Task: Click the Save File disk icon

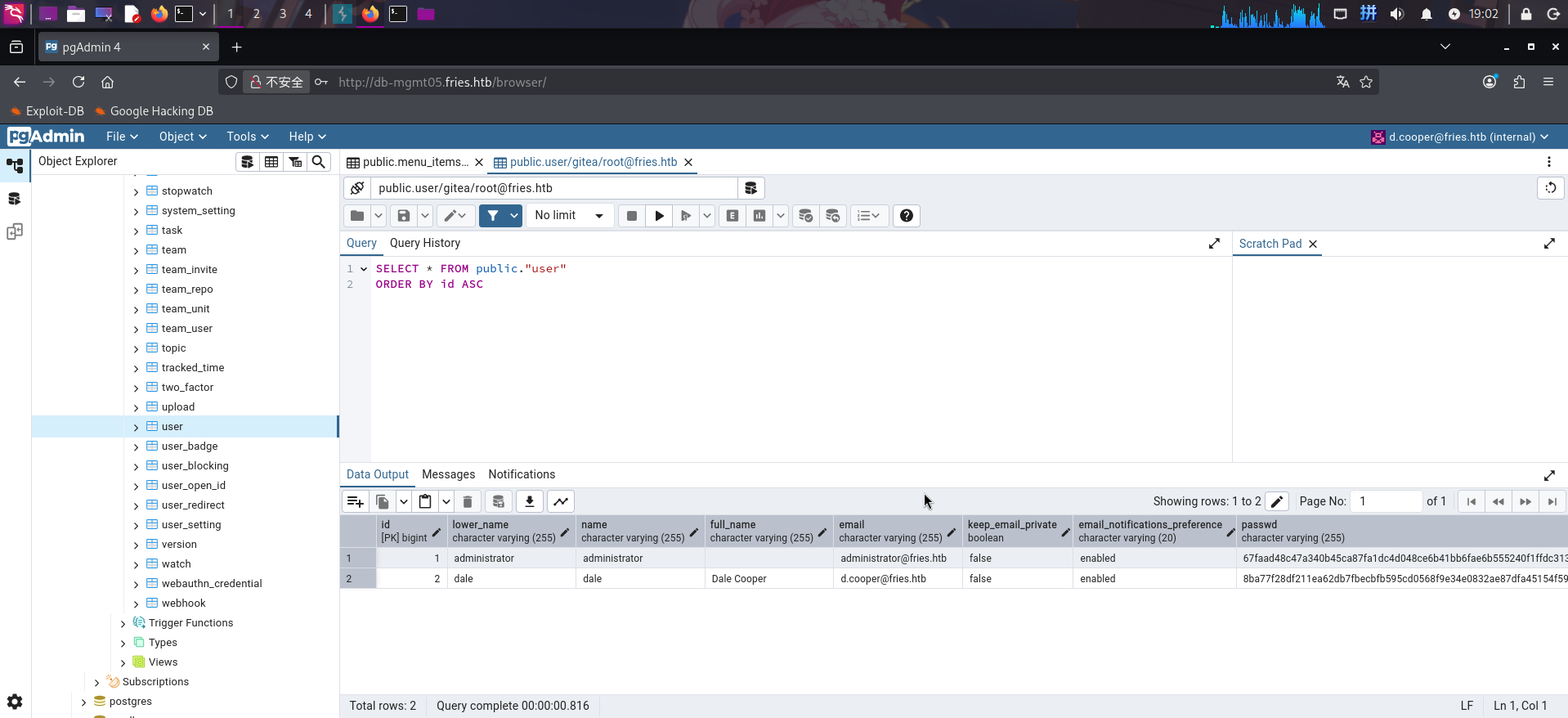Action: tap(404, 216)
